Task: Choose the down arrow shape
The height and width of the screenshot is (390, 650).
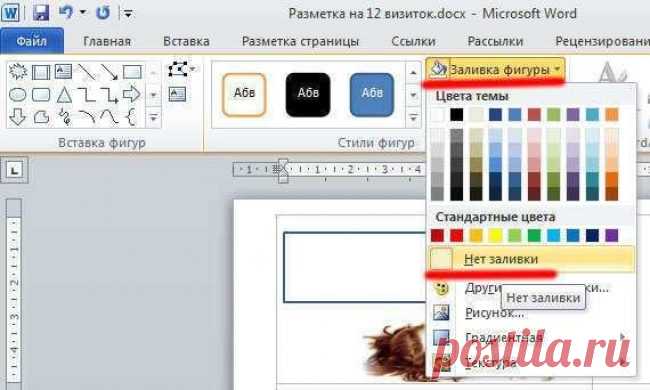Action: click(x=17, y=117)
